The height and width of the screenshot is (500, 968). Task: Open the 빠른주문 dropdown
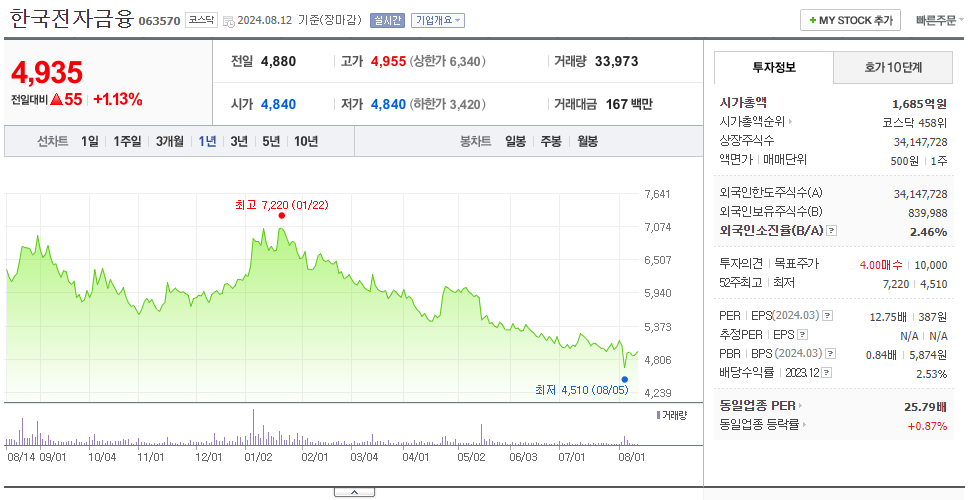(x=940, y=20)
